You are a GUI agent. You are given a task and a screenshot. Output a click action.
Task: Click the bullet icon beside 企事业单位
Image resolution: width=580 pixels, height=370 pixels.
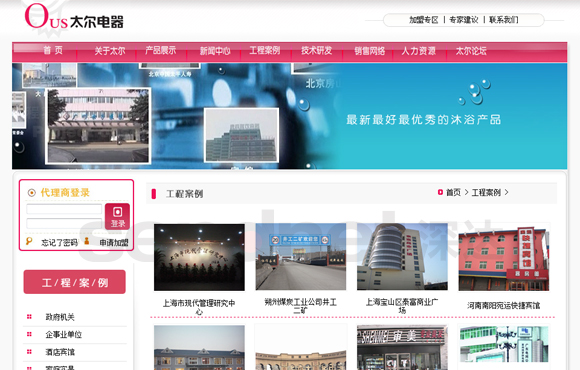(x=29, y=334)
